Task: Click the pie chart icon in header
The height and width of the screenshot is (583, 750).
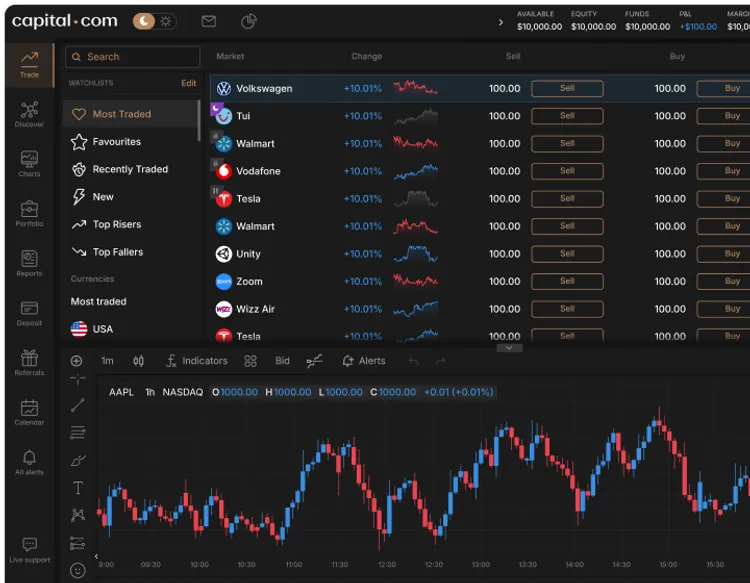Action: click(x=249, y=21)
